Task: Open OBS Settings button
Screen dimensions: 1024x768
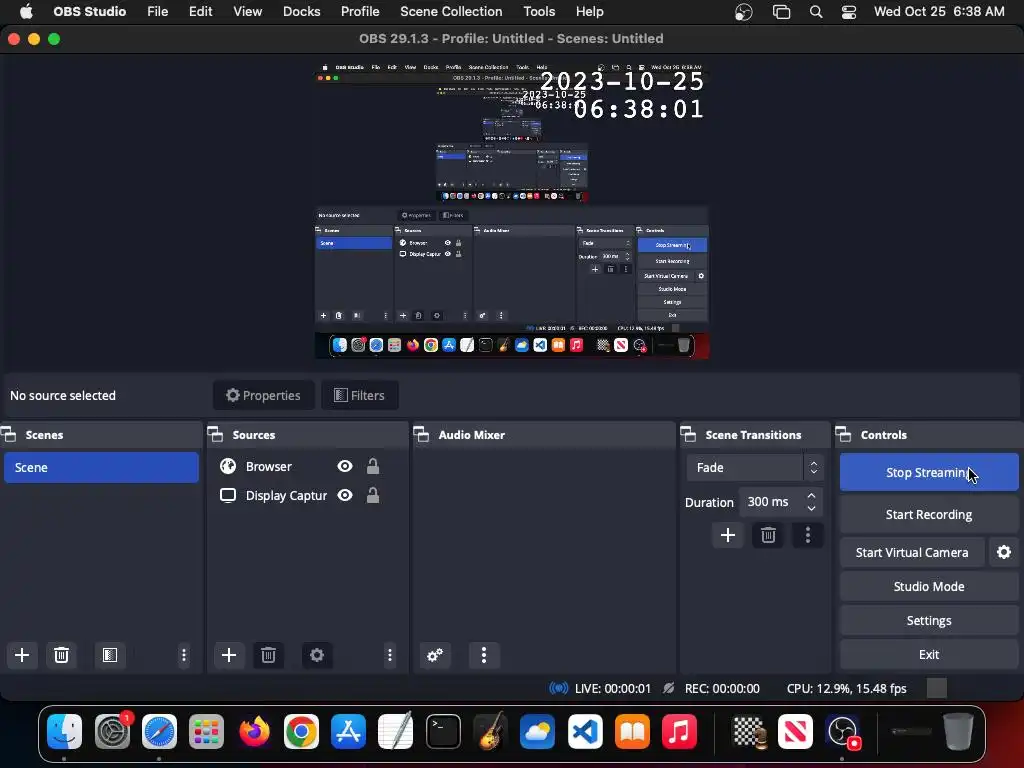Action: [x=929, y=620]
